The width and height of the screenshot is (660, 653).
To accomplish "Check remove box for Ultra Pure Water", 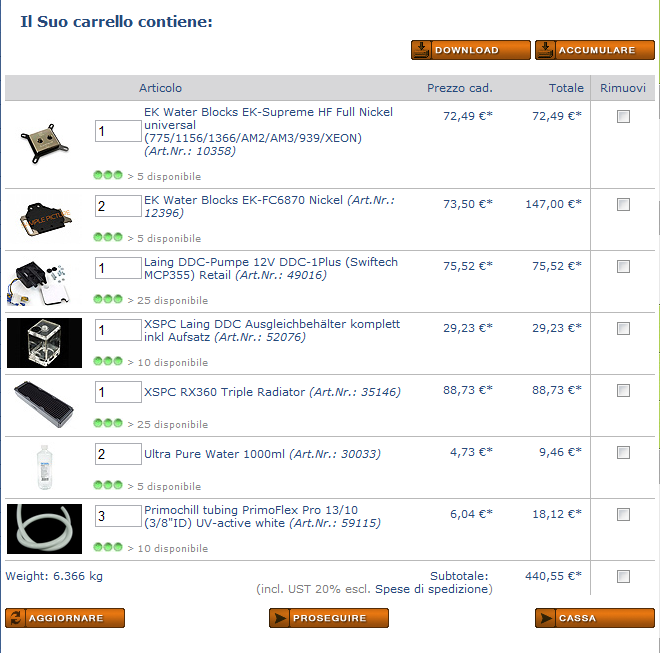I will [623, 453].
